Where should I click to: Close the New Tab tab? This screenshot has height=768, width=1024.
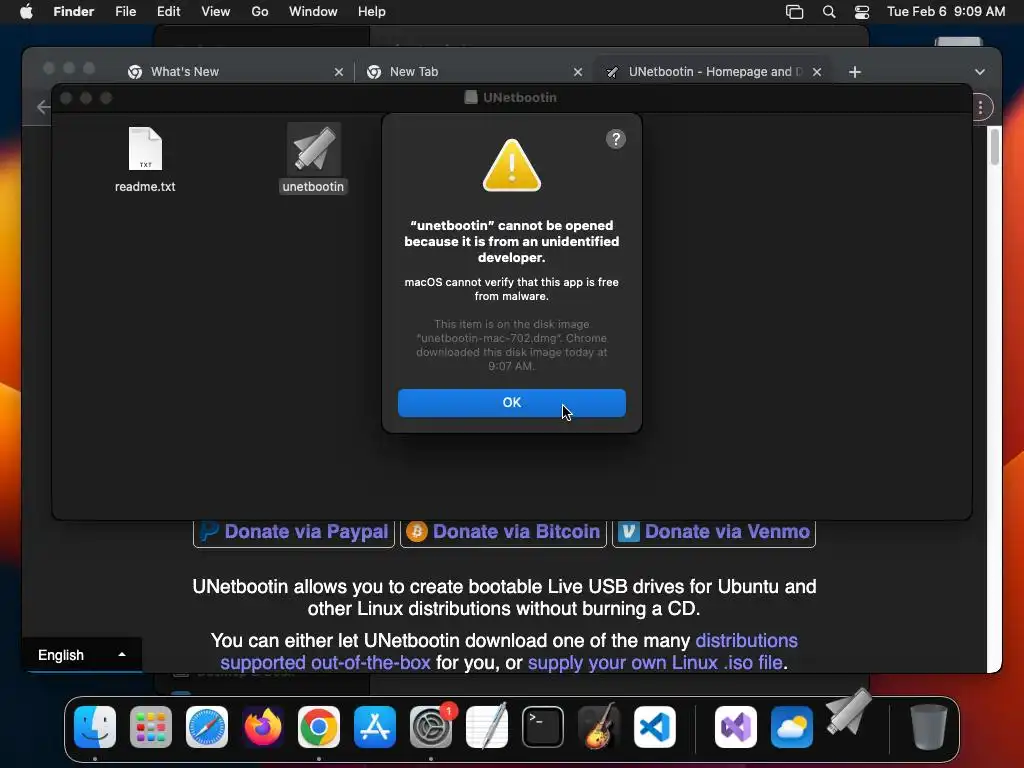click(577, 72)
